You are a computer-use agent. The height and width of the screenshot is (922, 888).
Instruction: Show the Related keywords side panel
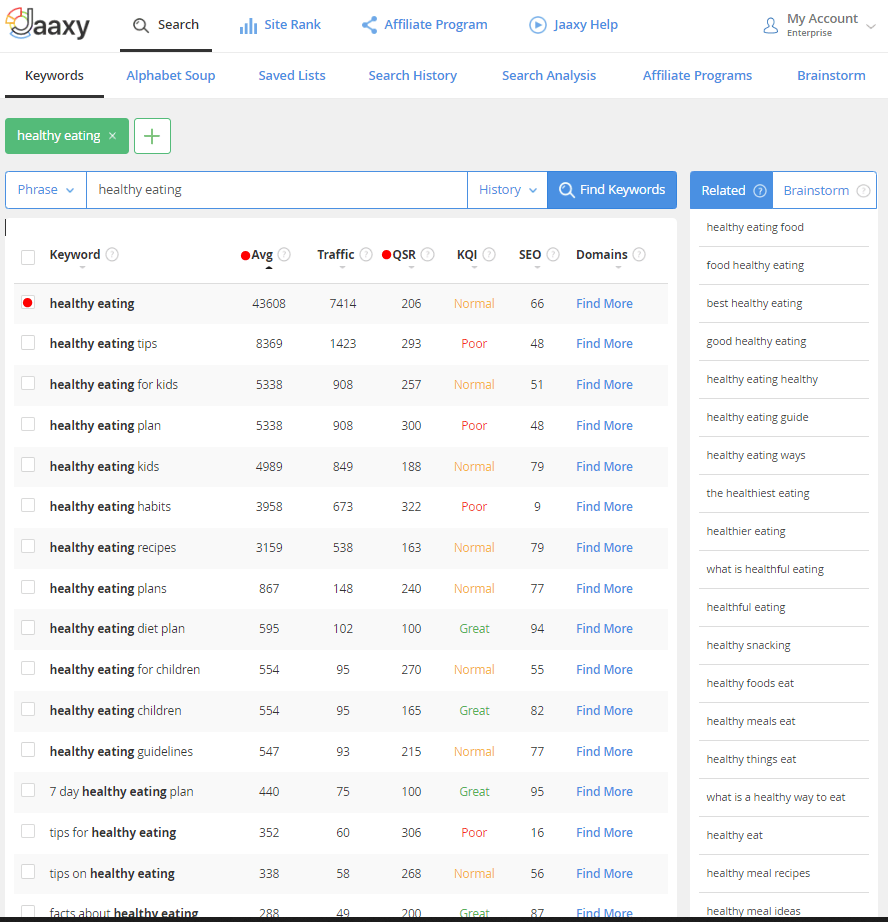pyautogui.click(x=732, y=191)
